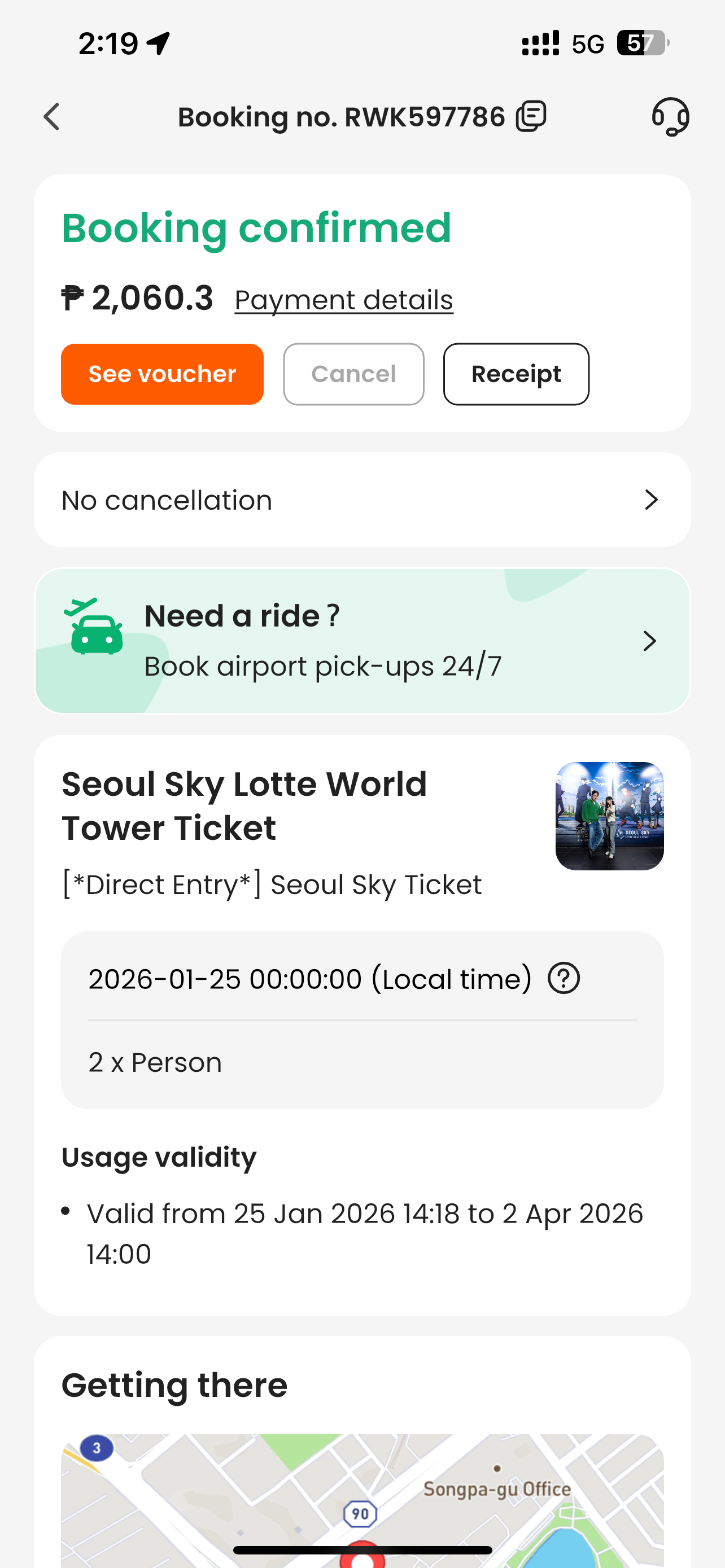Screen dimensions: 725x1568
Task: Tap the No cancellation row label
Action: pos(167,500)
